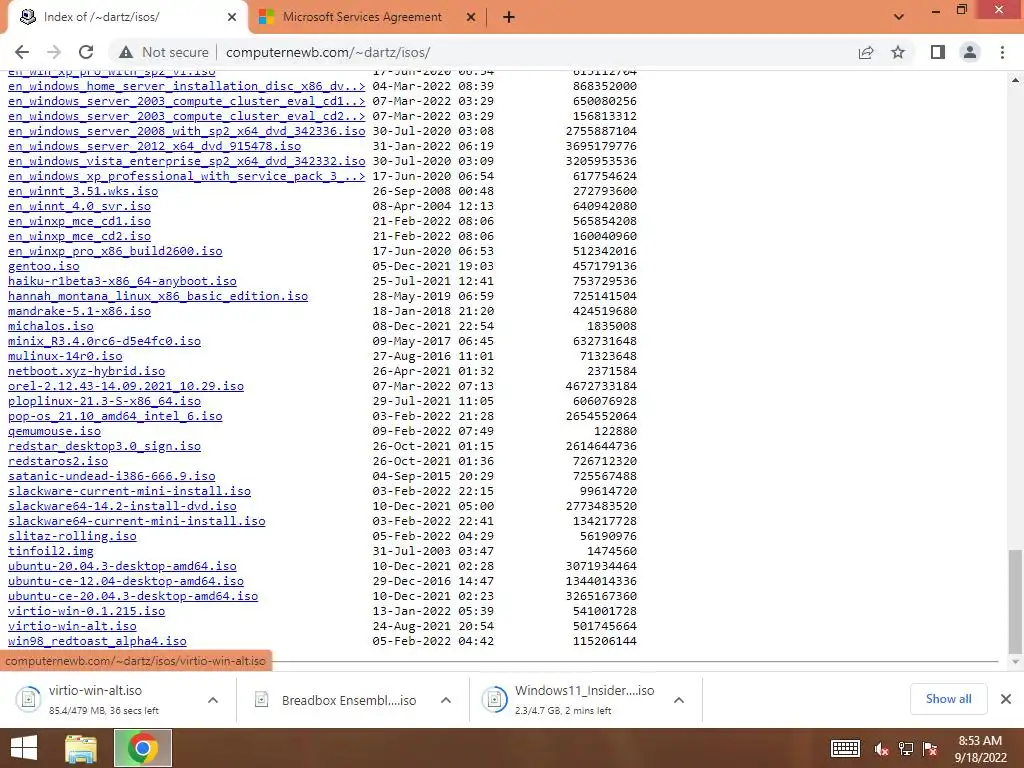Click en_winxp_pro_x86_build2600.iso link

pyautogui.click(x=115, y=251)
